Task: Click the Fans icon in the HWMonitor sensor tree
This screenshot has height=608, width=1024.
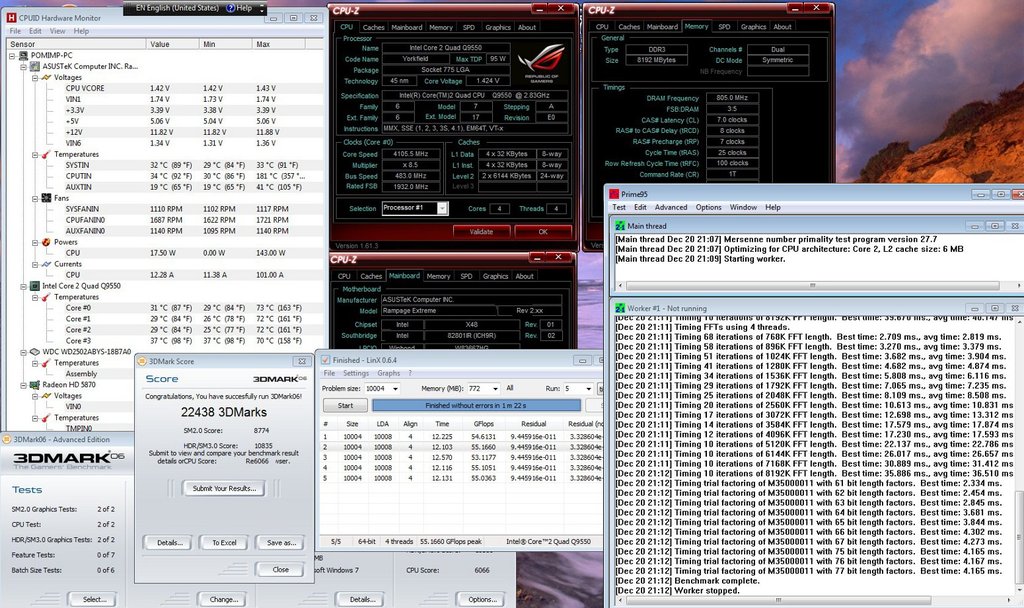Action: (x=46, y=198)
